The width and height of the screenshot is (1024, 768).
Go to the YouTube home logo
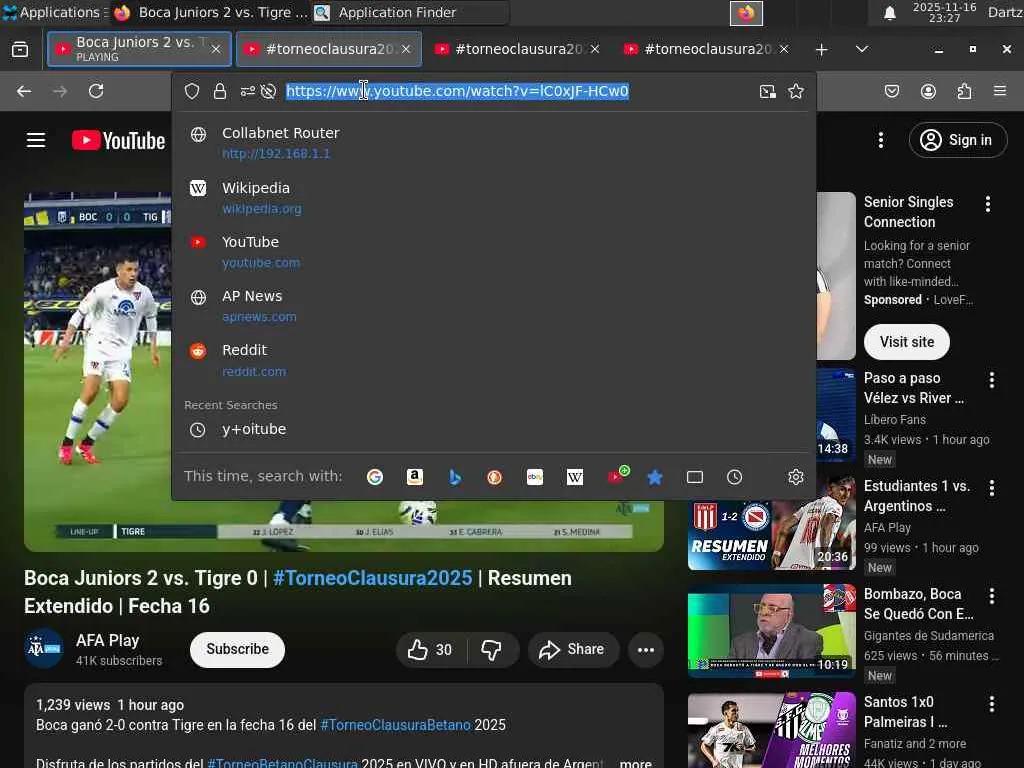pos(118,140)
